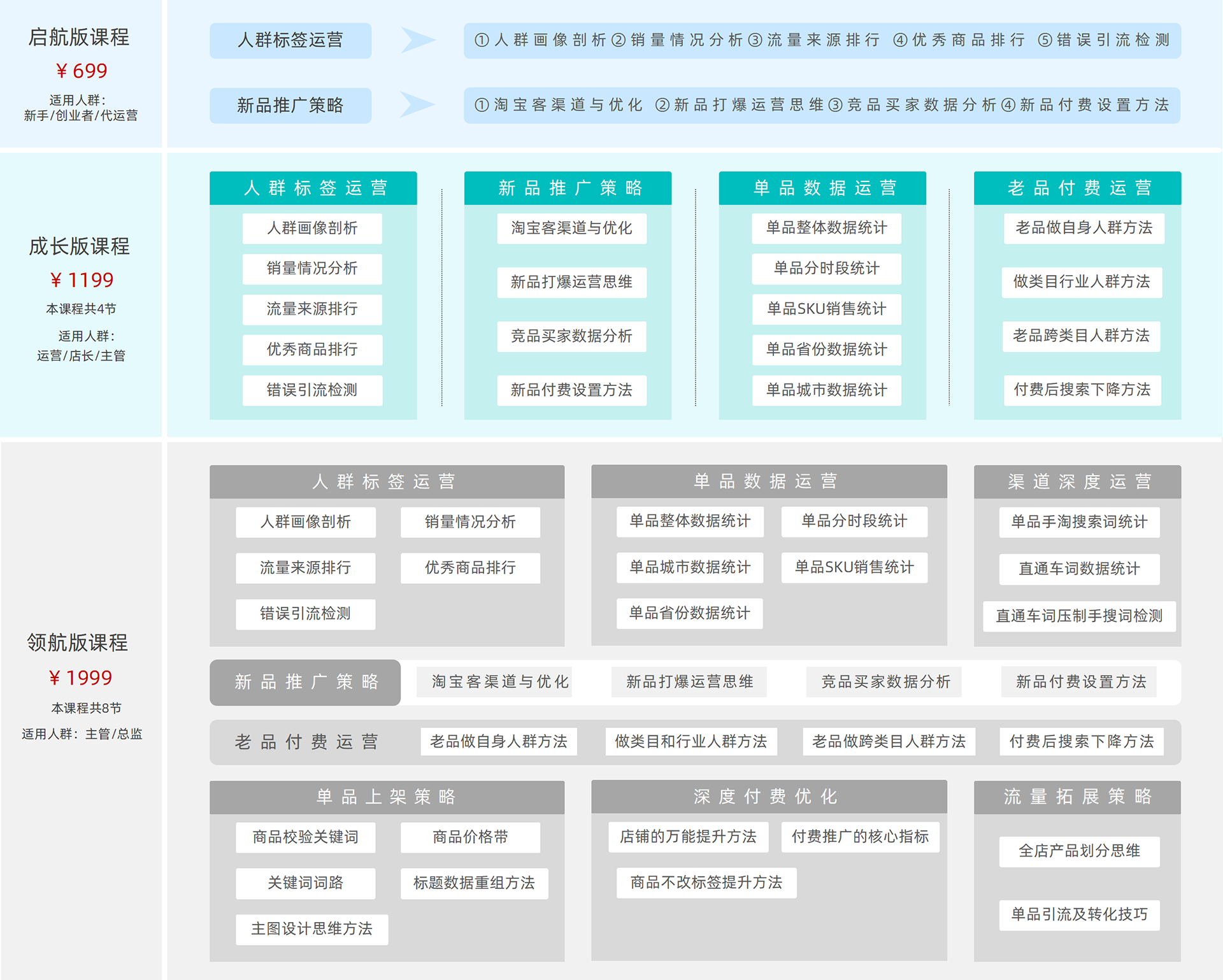Choose 单品引流及转化技巧 item
This screenshot has height=980, width=1223.
point(1079,915)
